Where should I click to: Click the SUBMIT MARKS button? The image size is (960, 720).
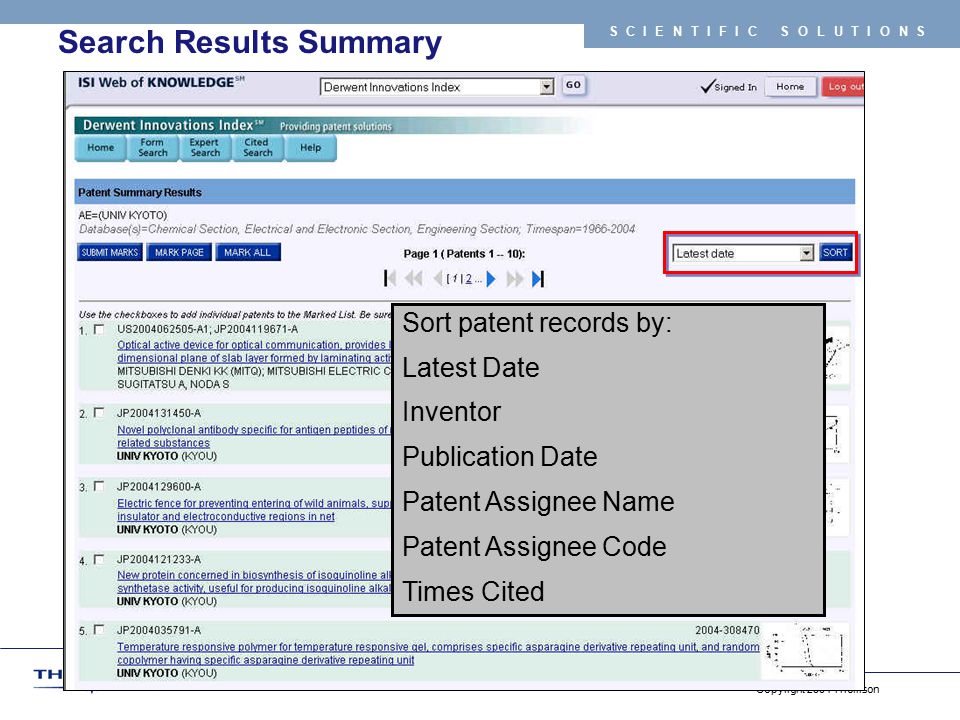click(110, 252)
